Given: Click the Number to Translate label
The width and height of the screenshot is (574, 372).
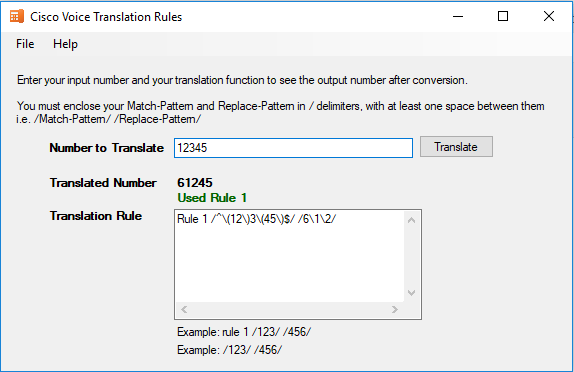Looking at the screenshot, I should [107, 148].
